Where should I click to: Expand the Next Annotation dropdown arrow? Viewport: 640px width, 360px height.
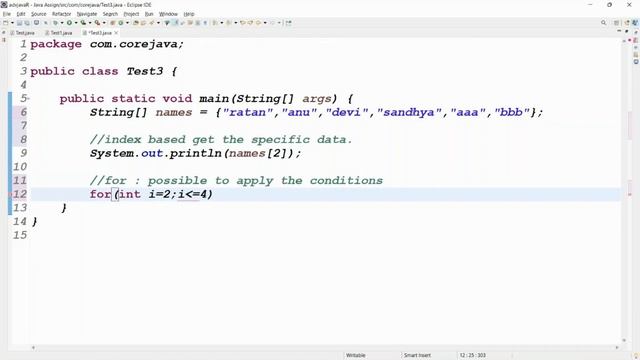click(x=222, y=23)
